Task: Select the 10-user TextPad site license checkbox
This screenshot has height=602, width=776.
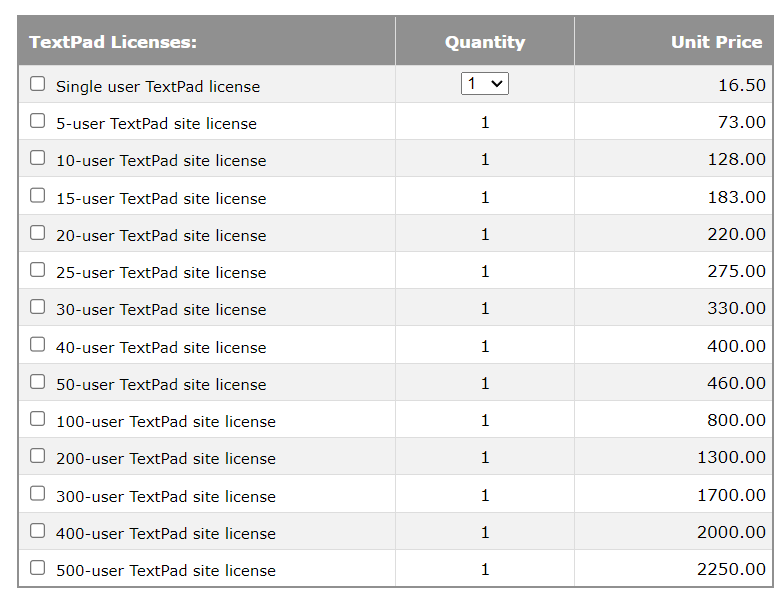Action: pyautogui.click(x=38, y=158)
